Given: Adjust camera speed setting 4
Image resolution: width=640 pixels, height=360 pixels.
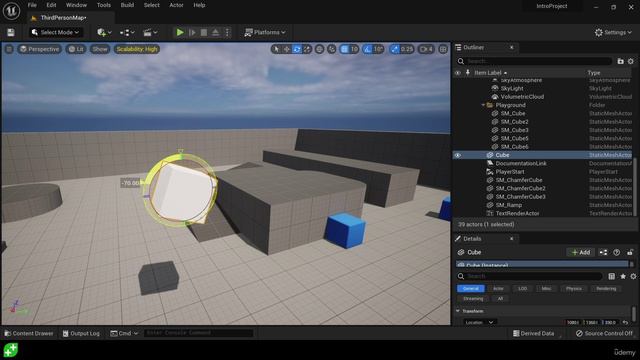Looking at the screenshot, I should point(426,49).
